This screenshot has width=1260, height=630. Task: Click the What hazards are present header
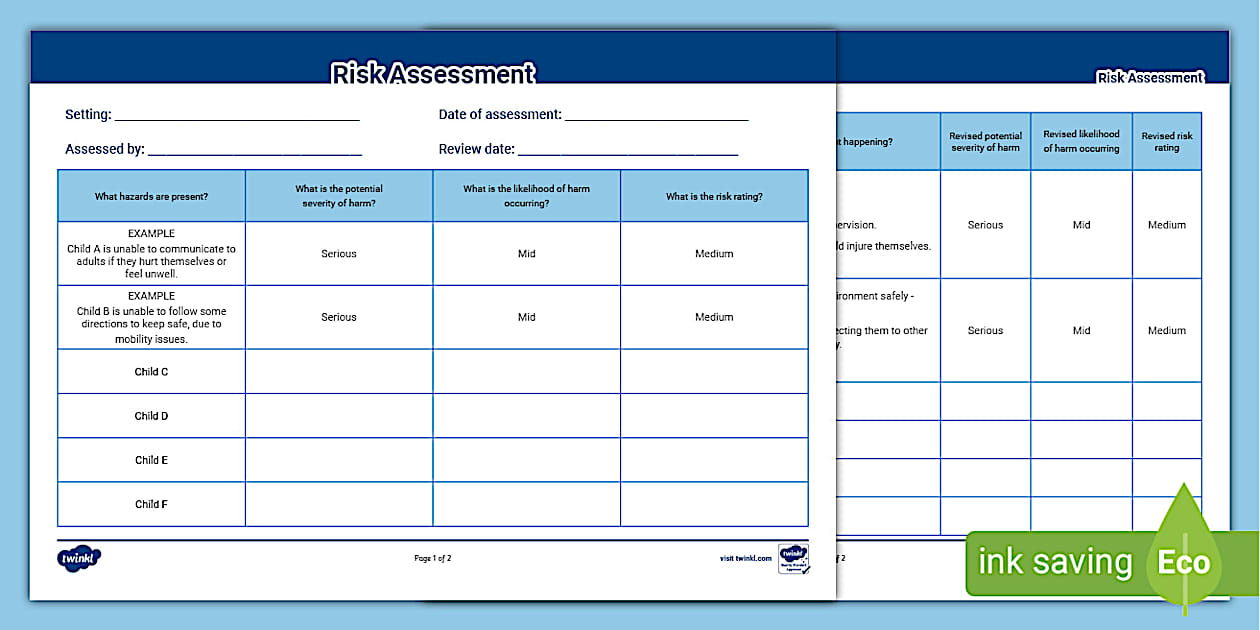(150, 196)
